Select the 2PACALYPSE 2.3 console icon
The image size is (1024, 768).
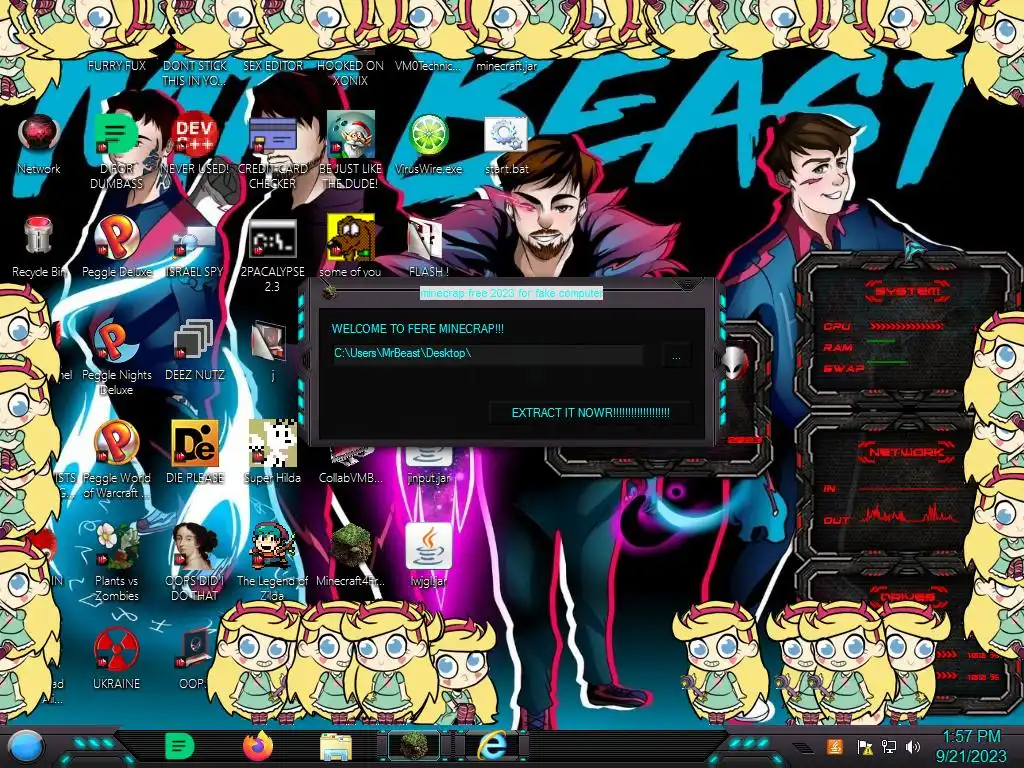272,238
